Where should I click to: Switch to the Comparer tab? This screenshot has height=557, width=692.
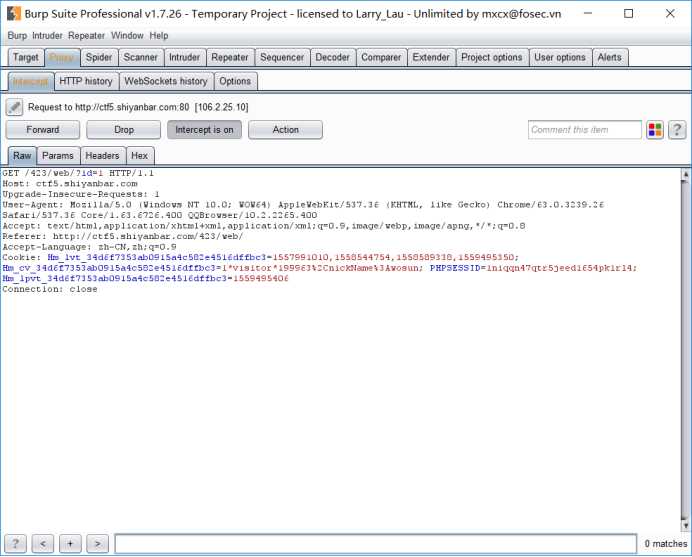(x=381, y=57)
